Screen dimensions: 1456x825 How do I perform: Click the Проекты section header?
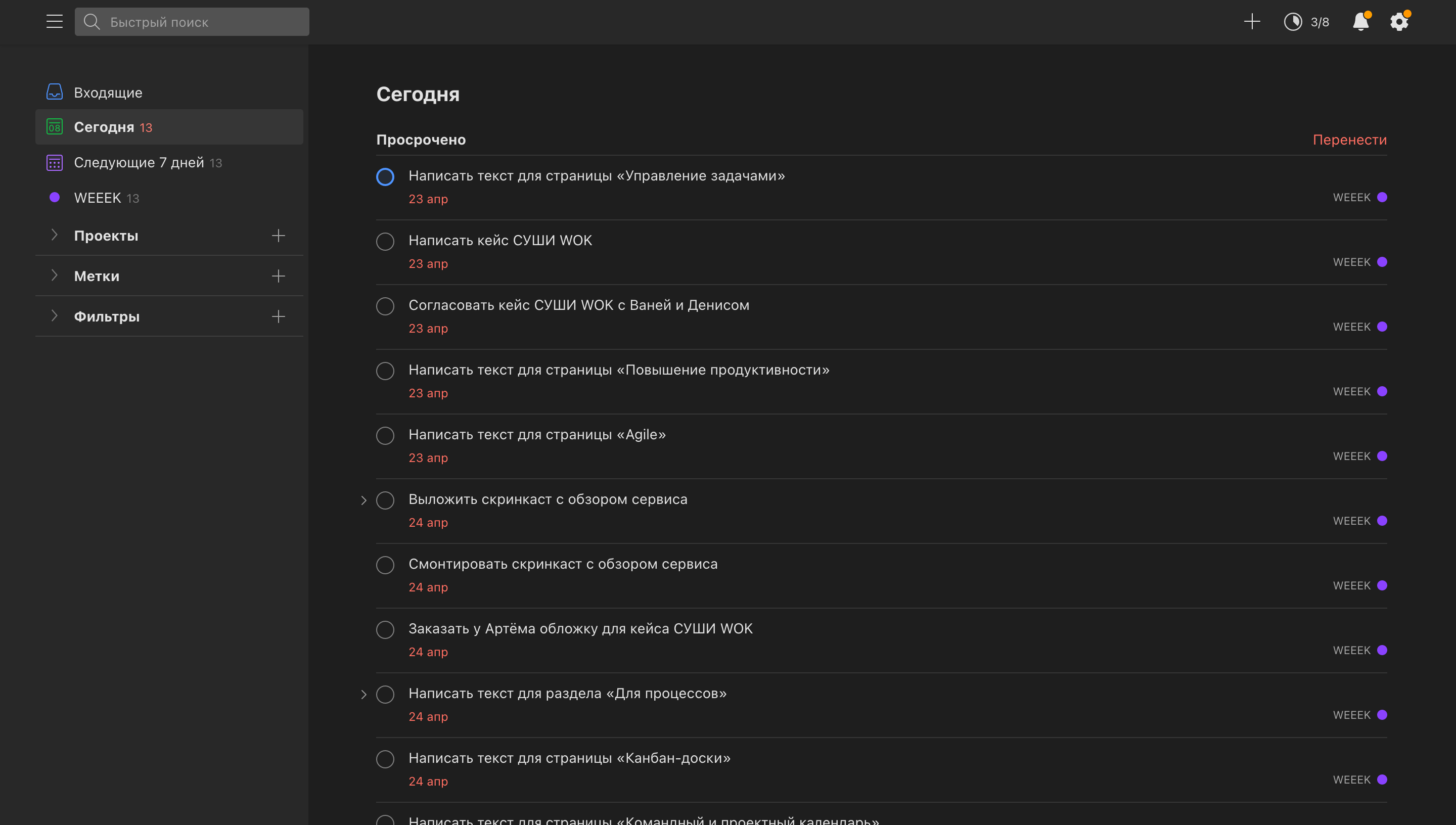(106, 236)
